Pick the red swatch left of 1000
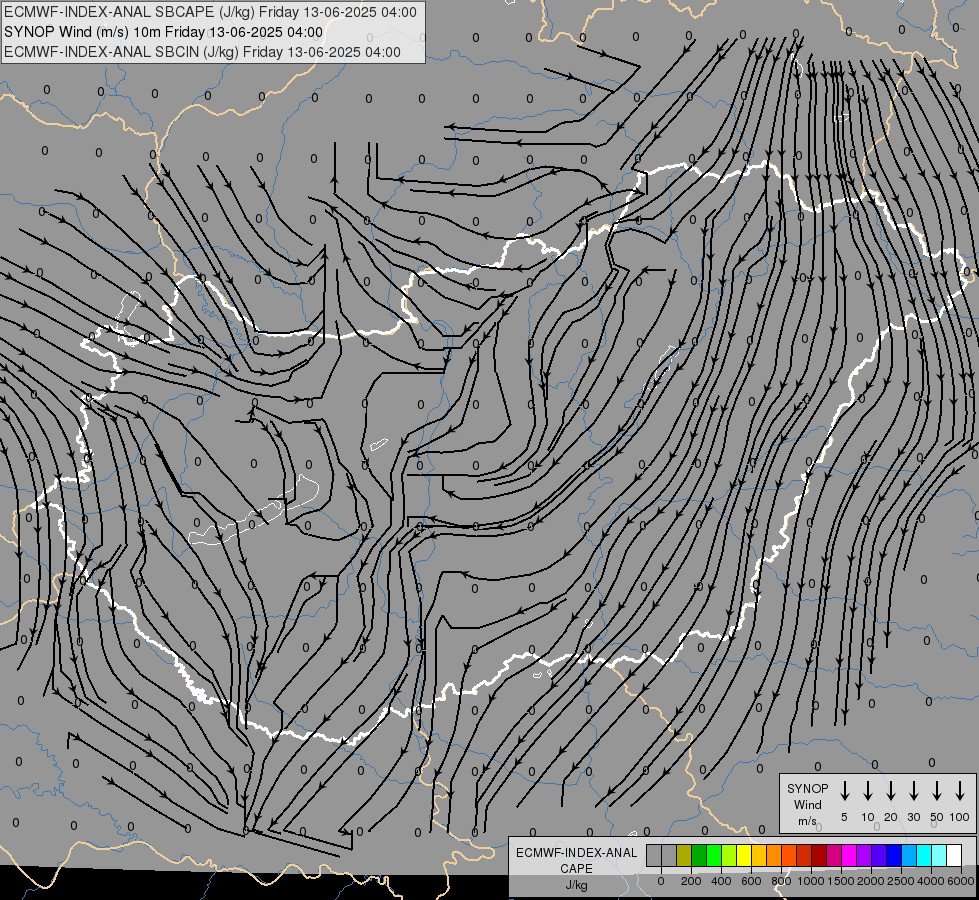The width and height of the screenshot is (979, 900). tap(804, 855)
